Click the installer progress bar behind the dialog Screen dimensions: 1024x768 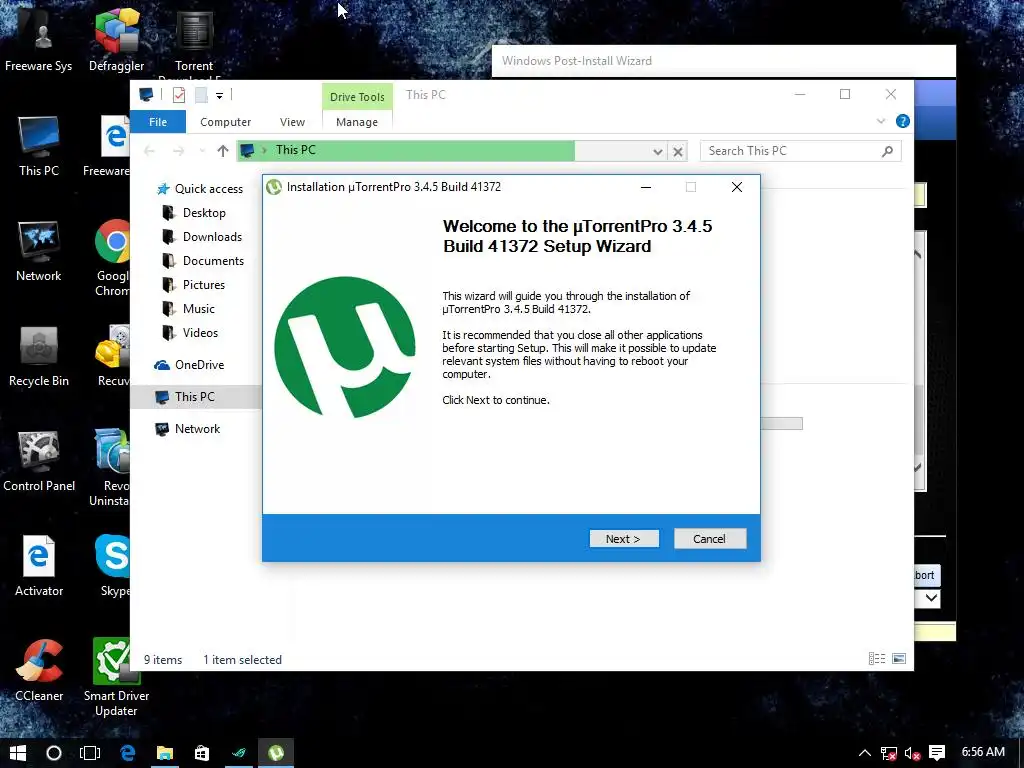point(782,424)
